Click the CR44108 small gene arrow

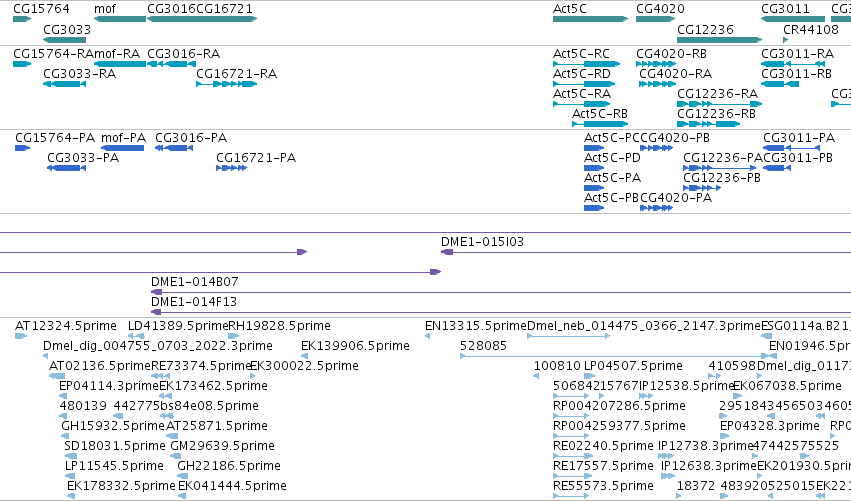[x=786, y=40]
